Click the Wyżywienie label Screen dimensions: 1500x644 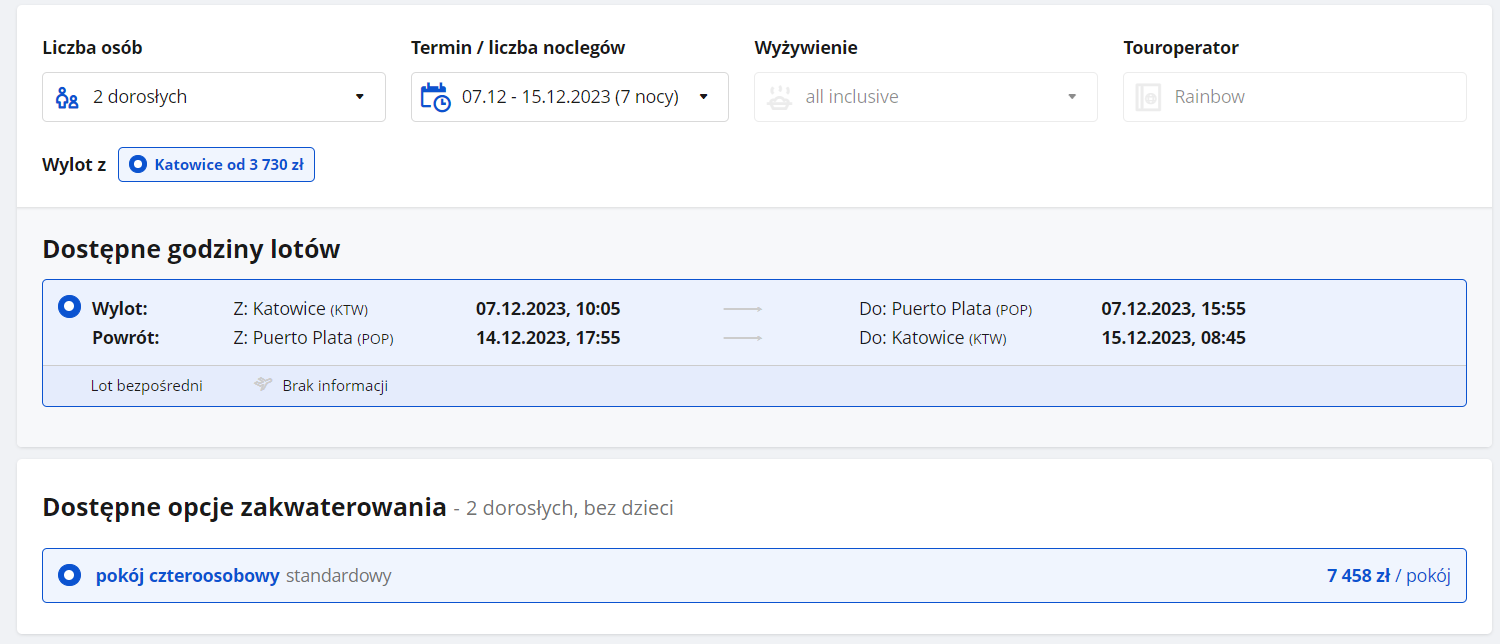tap(806, 47)
